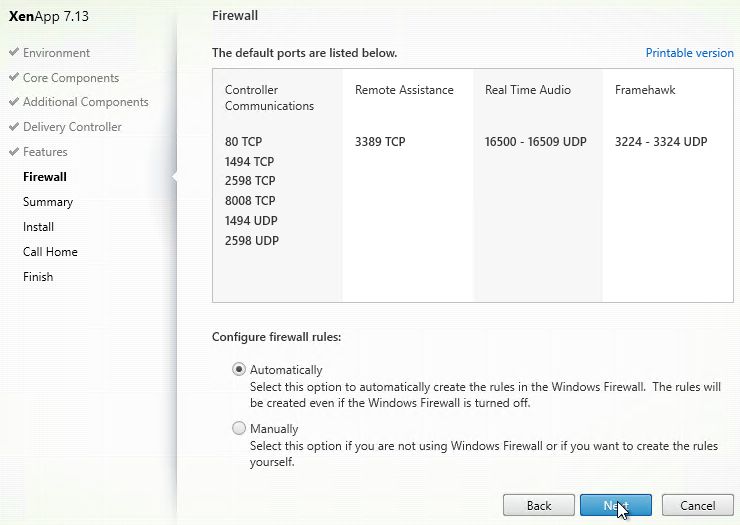Image resolution: width=740 pixels, height=525 pixels.
Task: Click the 1494 TCP port entry
Action: point(249,161)
